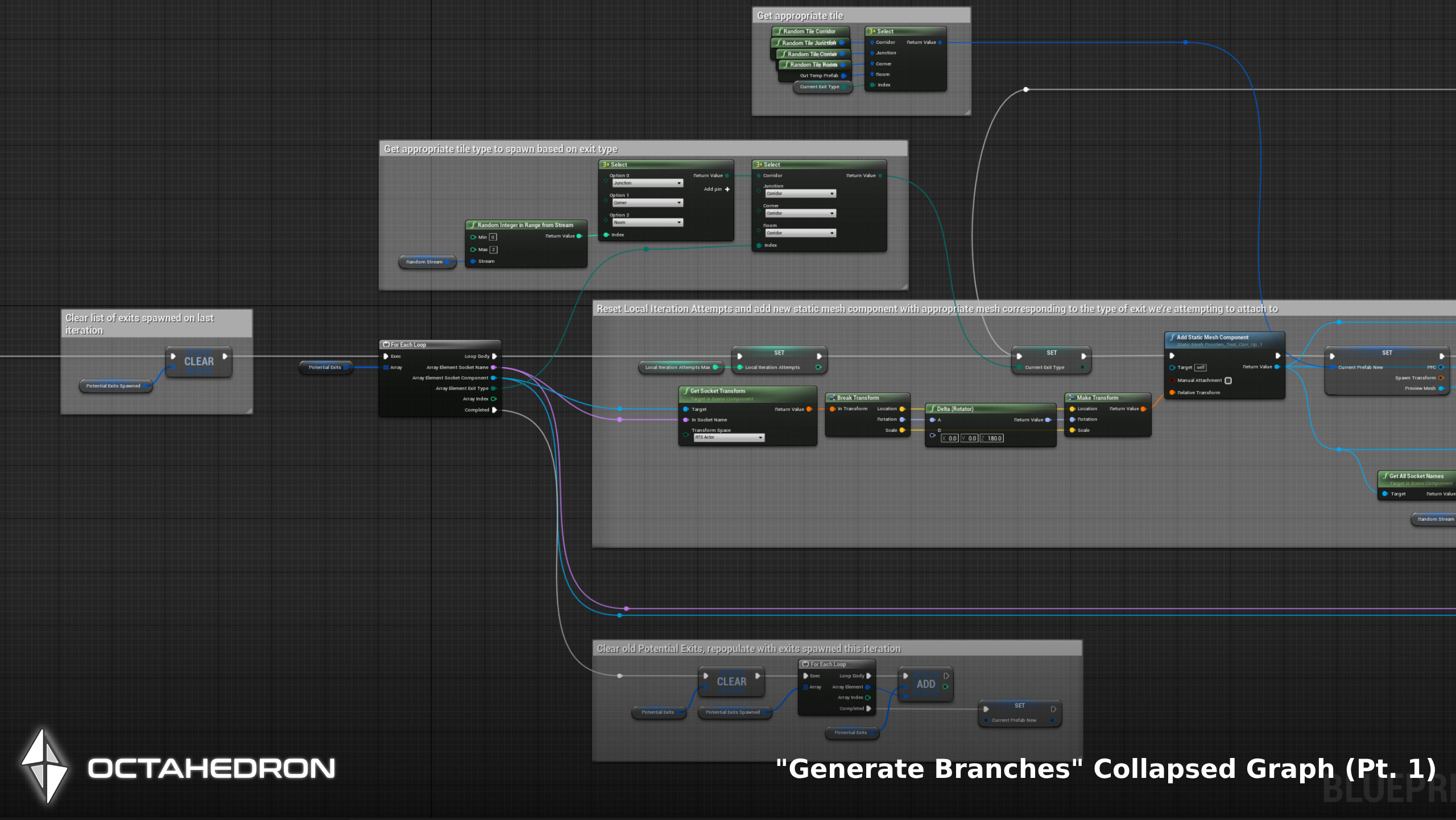The image size is (1456, 820).
Task: Click the function icon on Random Integer in Range from Stream
Action: pos(473,225)
